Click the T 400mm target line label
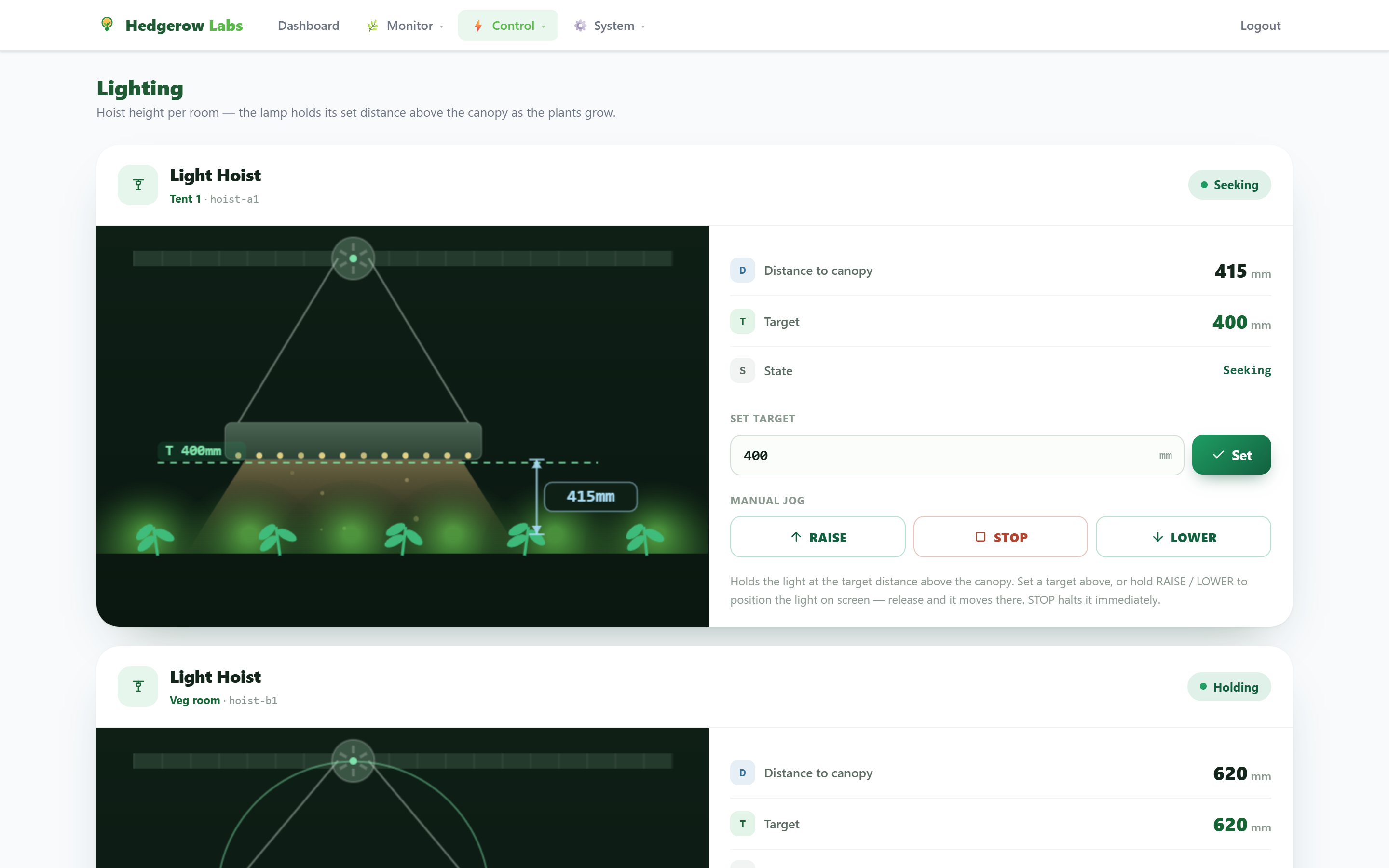The width and height of the screenshot is (1389, 868). [x=193, y=451]
